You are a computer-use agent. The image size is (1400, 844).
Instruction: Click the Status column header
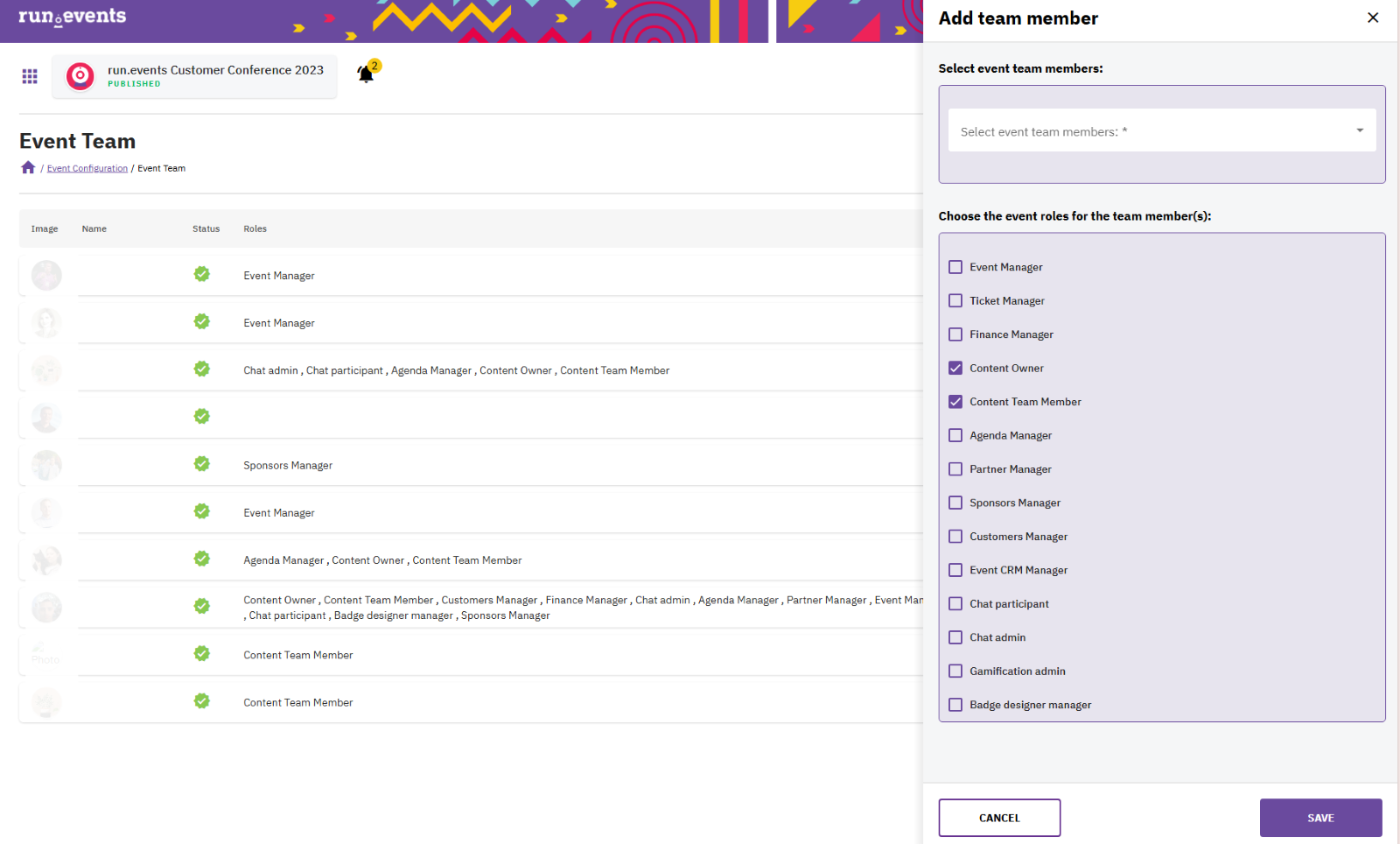coord(206,229)
